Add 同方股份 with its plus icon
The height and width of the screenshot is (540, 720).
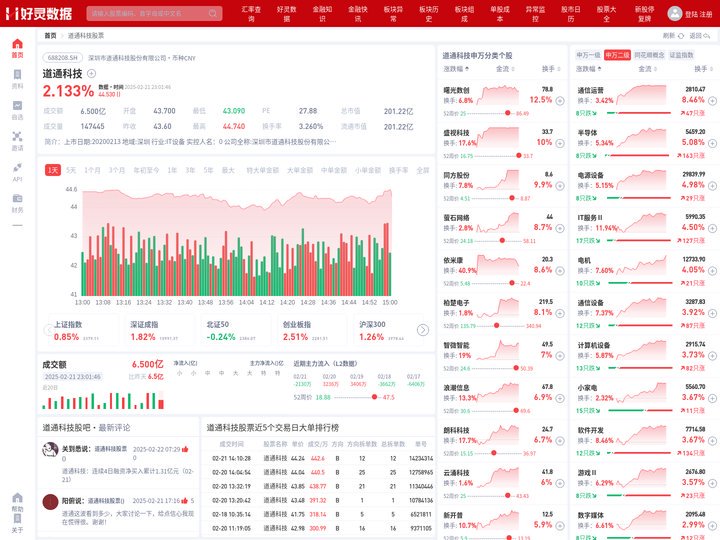coord(560,186)
